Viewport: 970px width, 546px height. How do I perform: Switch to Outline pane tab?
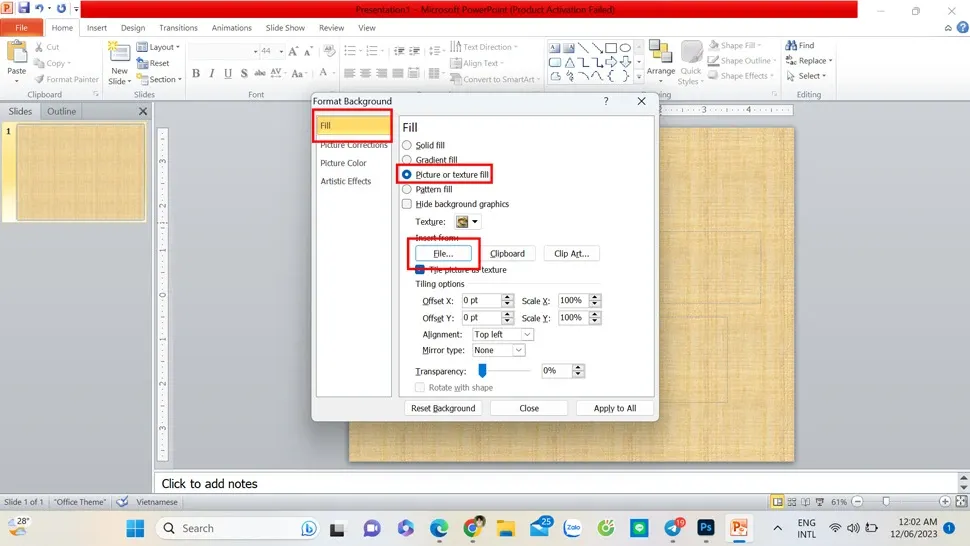click(62, 111)
